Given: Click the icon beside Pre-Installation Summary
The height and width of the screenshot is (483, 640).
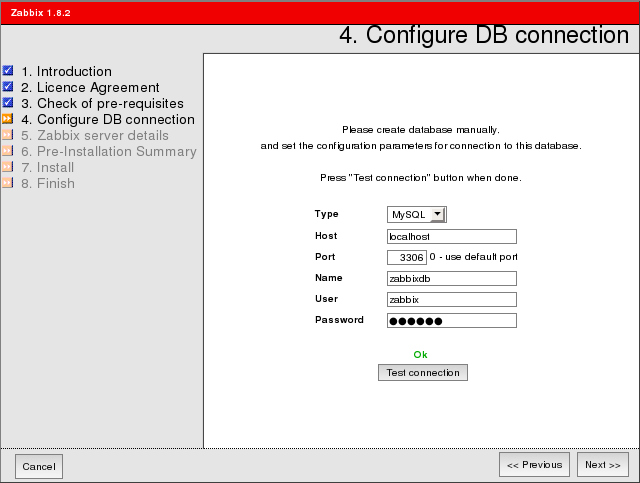Looking at the screenshot, I should click(8, 151).
